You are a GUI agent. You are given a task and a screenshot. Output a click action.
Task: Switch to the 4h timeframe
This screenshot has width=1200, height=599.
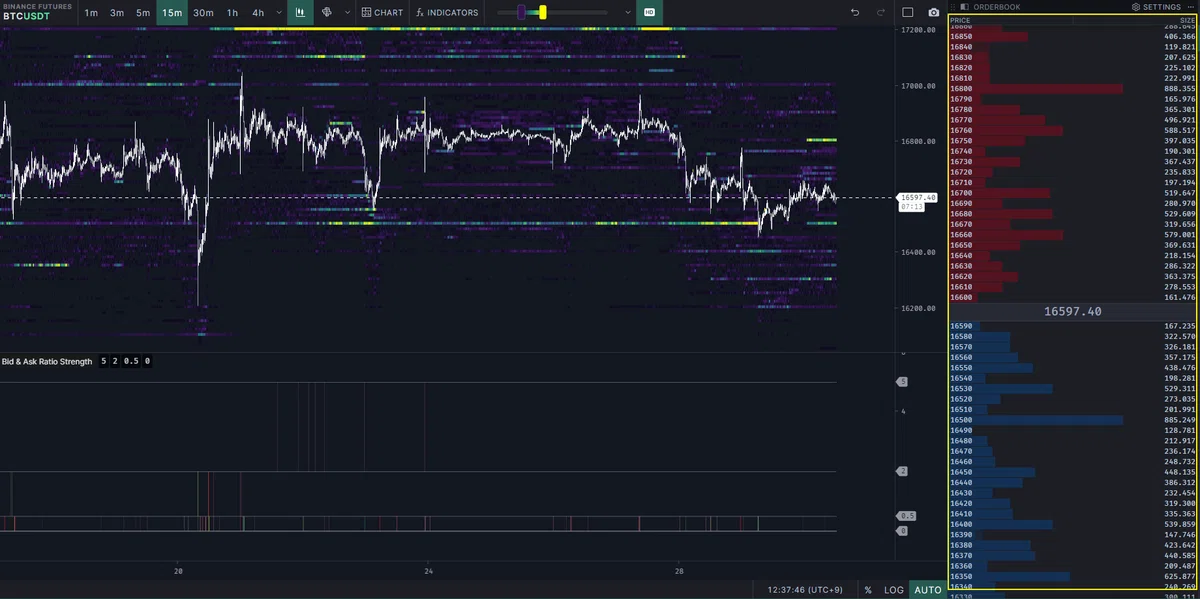pos(258,12)
